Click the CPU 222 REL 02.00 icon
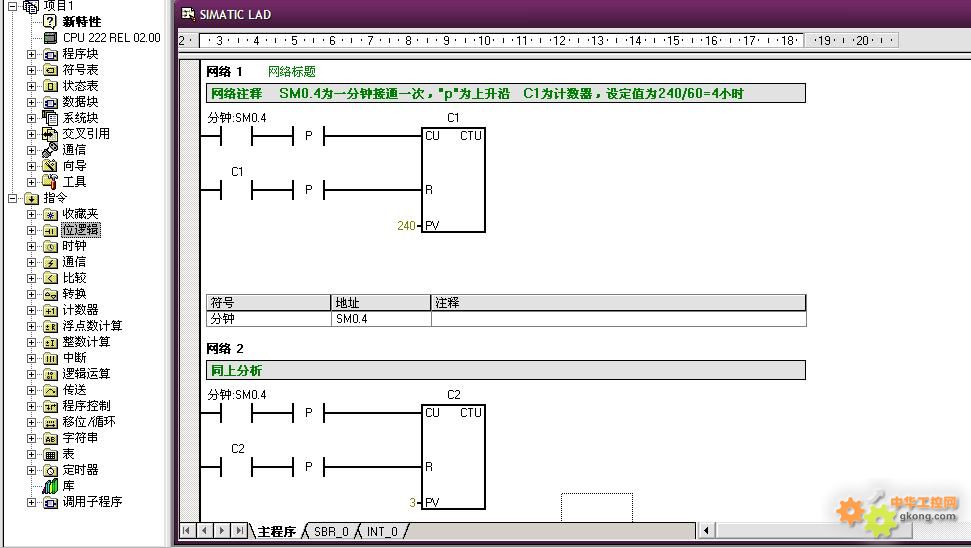The width and height of the screenshot is (971, 548). coord(50,38)
